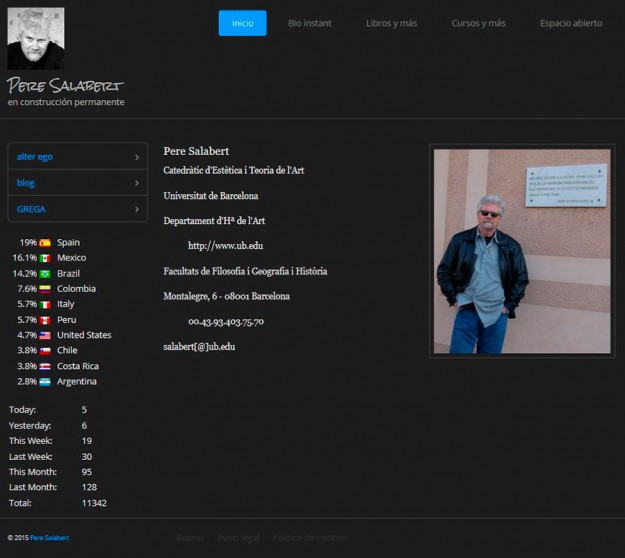
Task: Click the Italy flag icon
Action: [x=45, y=304]
